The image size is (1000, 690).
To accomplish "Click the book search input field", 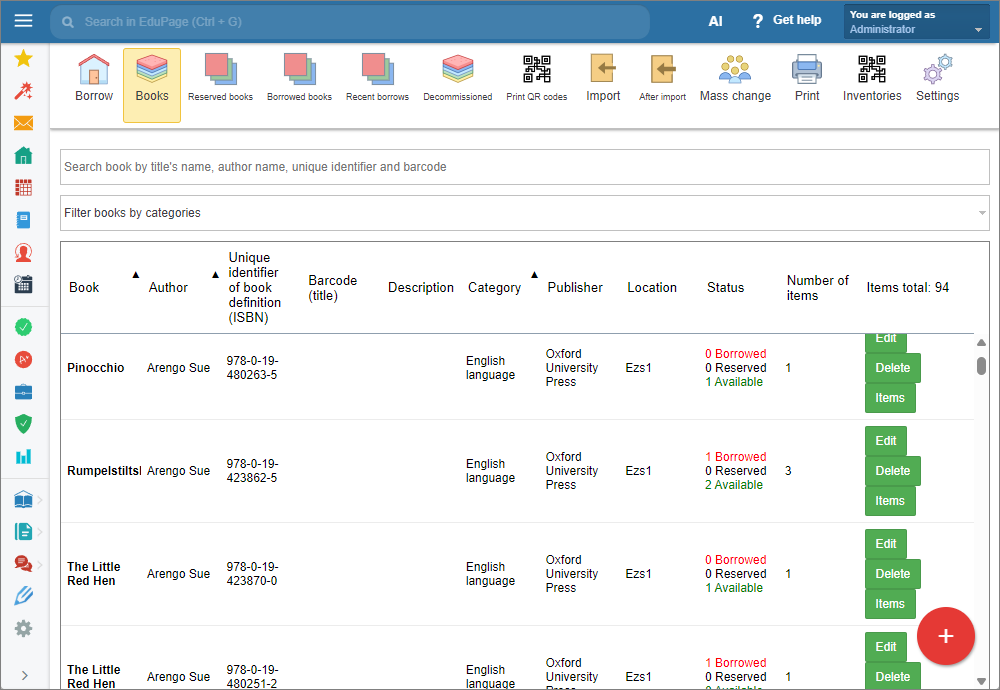I will coord(524,167).
